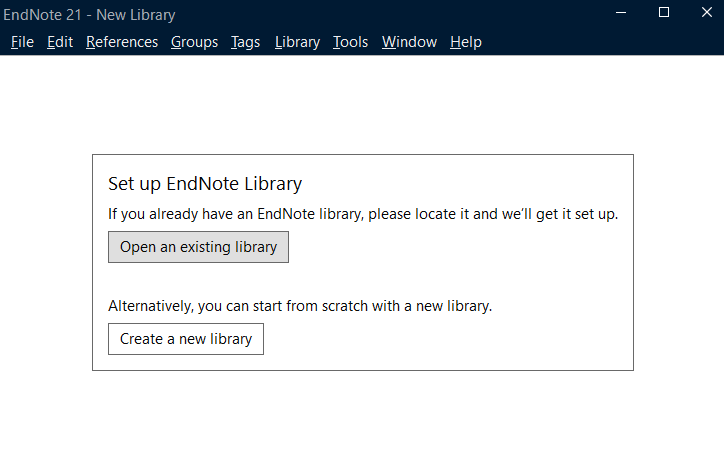Close the EndNote 21 window

(705, 12)
